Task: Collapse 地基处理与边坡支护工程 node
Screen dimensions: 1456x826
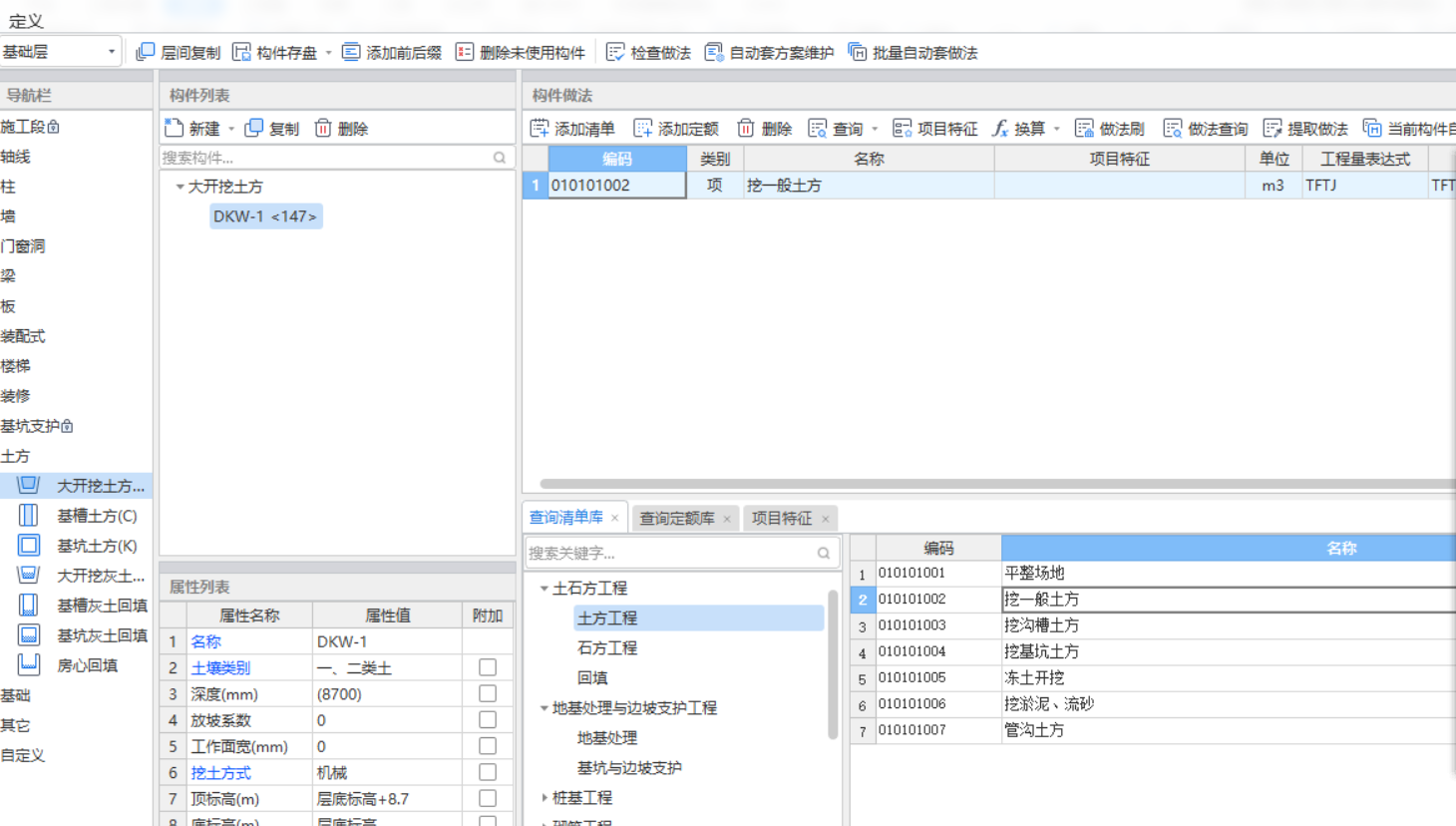Action: pos(545,708)
